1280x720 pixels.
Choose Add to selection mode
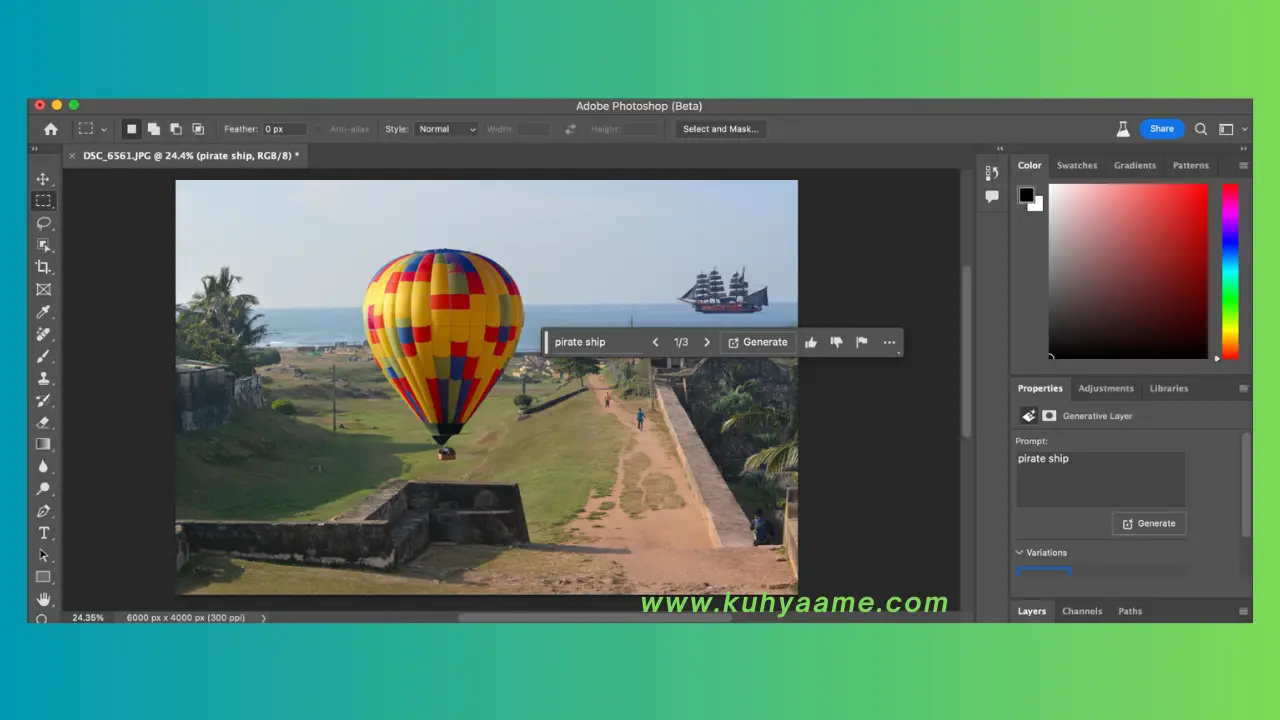tap(154, 129)
